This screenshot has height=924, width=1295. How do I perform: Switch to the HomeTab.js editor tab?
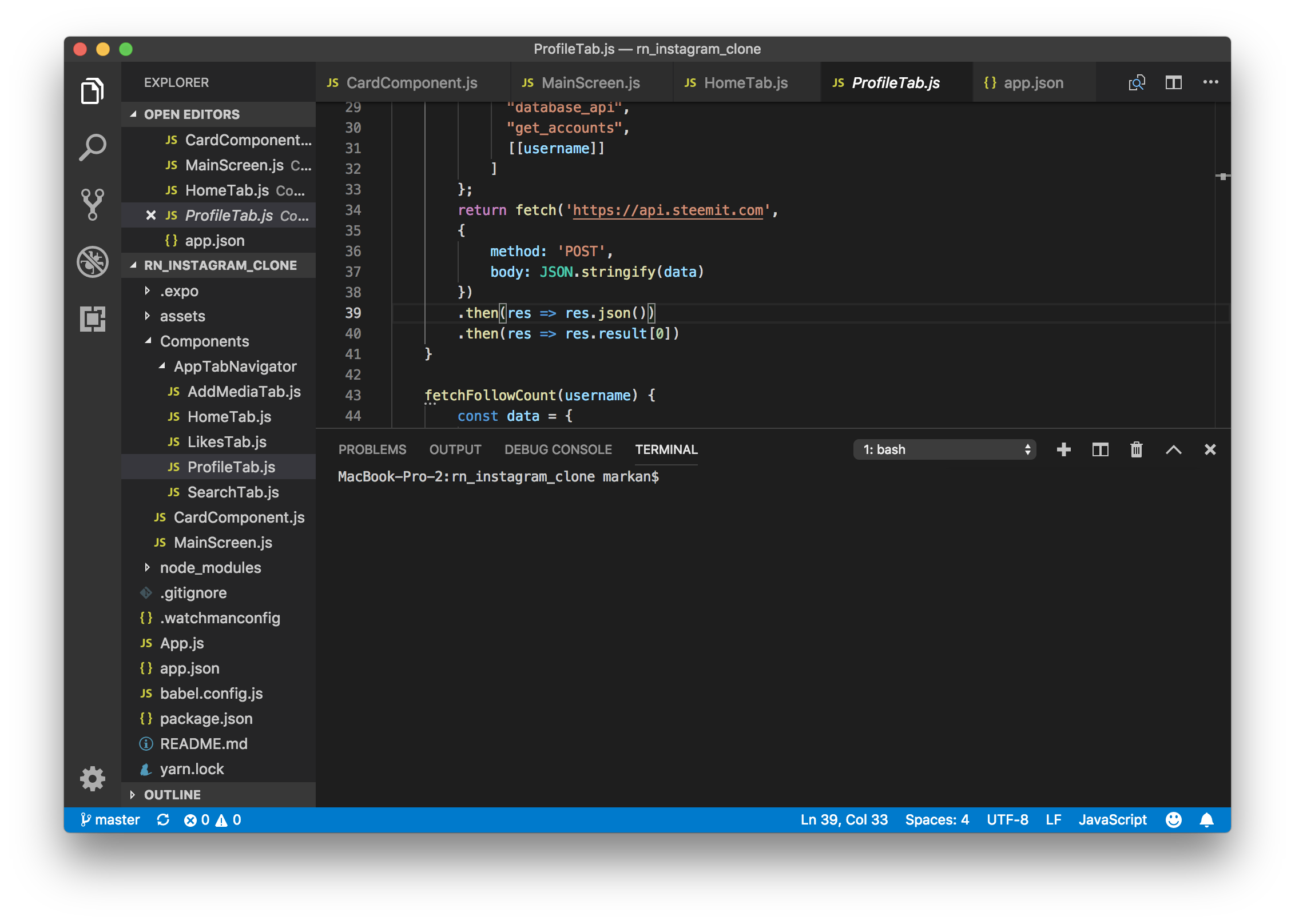745,83
